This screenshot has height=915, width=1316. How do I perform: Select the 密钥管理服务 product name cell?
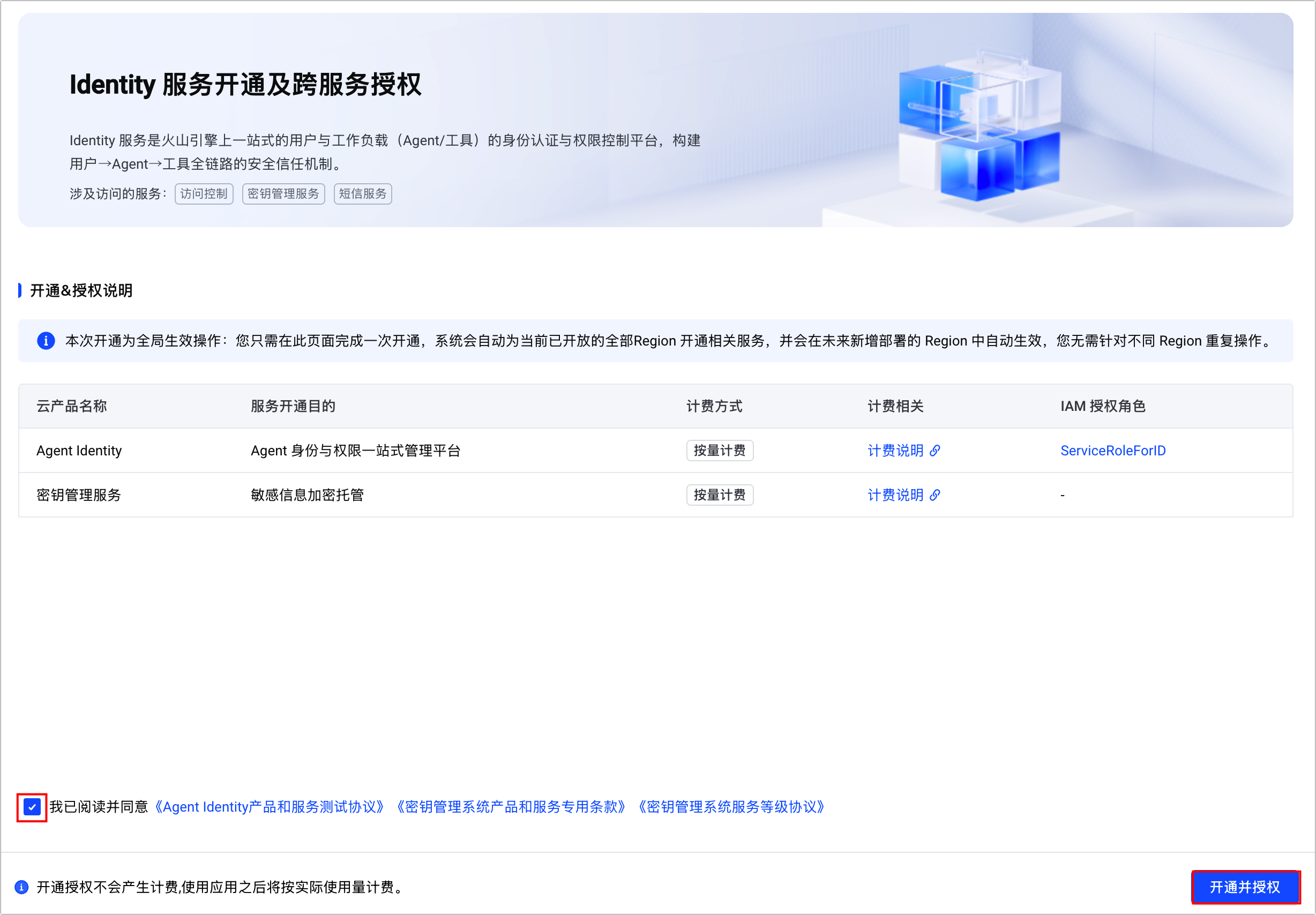coord(79,495)
